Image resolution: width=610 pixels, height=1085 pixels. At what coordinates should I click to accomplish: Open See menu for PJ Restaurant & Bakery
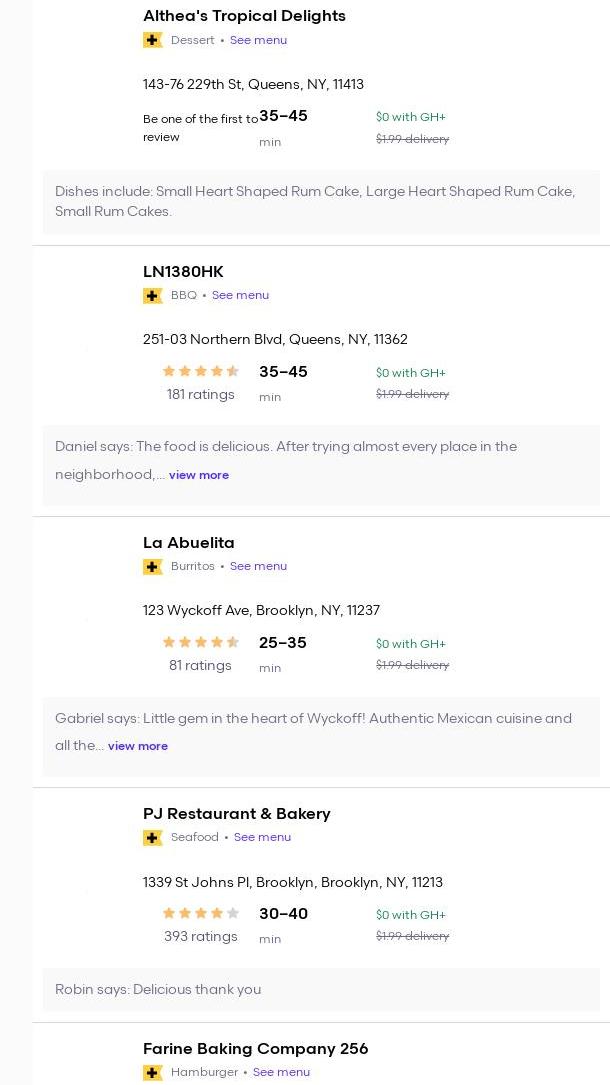tap(262, 837)
